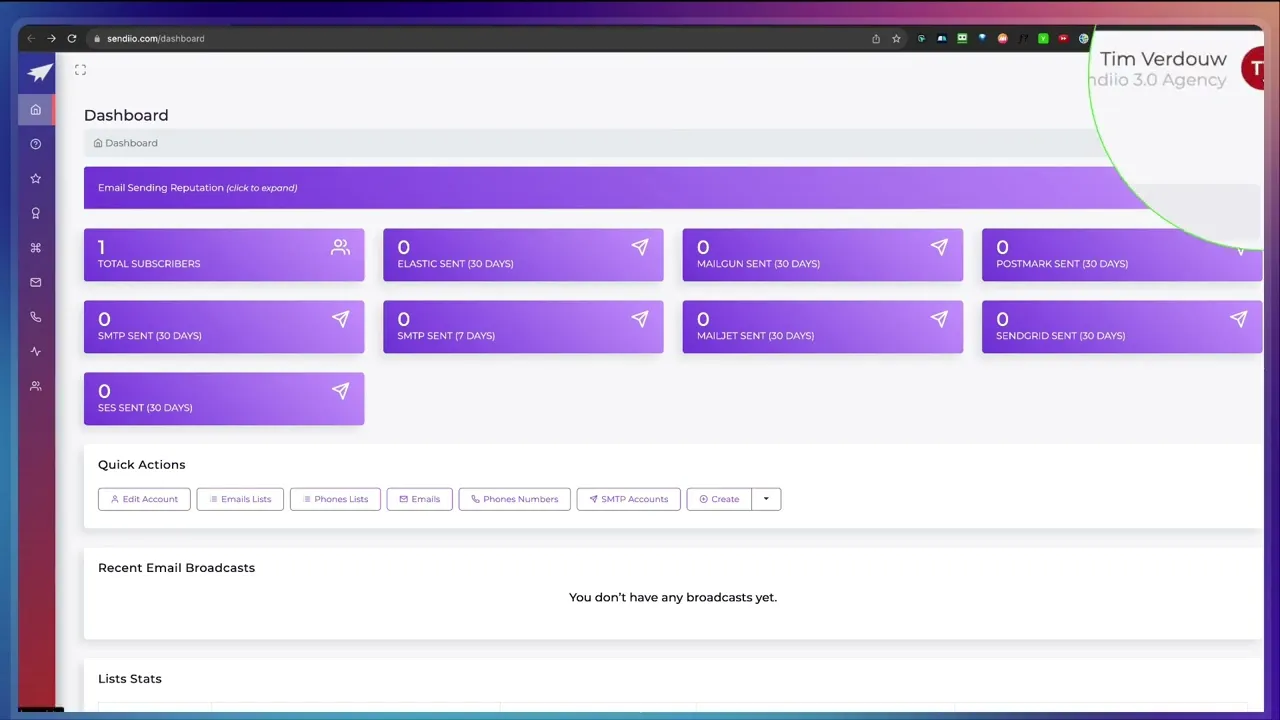Open the star sidebar icon
Image resolution: width=1280 pixels, height=720 pixels.
pyautogui.click(x=36, y=179)
